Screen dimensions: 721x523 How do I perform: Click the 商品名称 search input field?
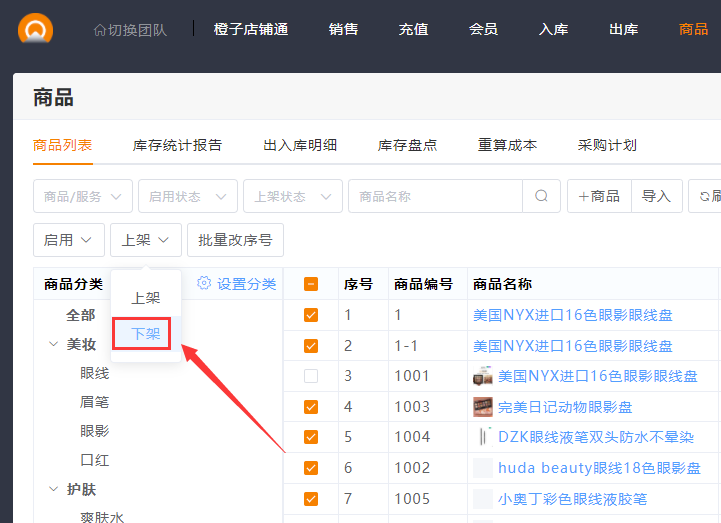click(x=435, y=196)
